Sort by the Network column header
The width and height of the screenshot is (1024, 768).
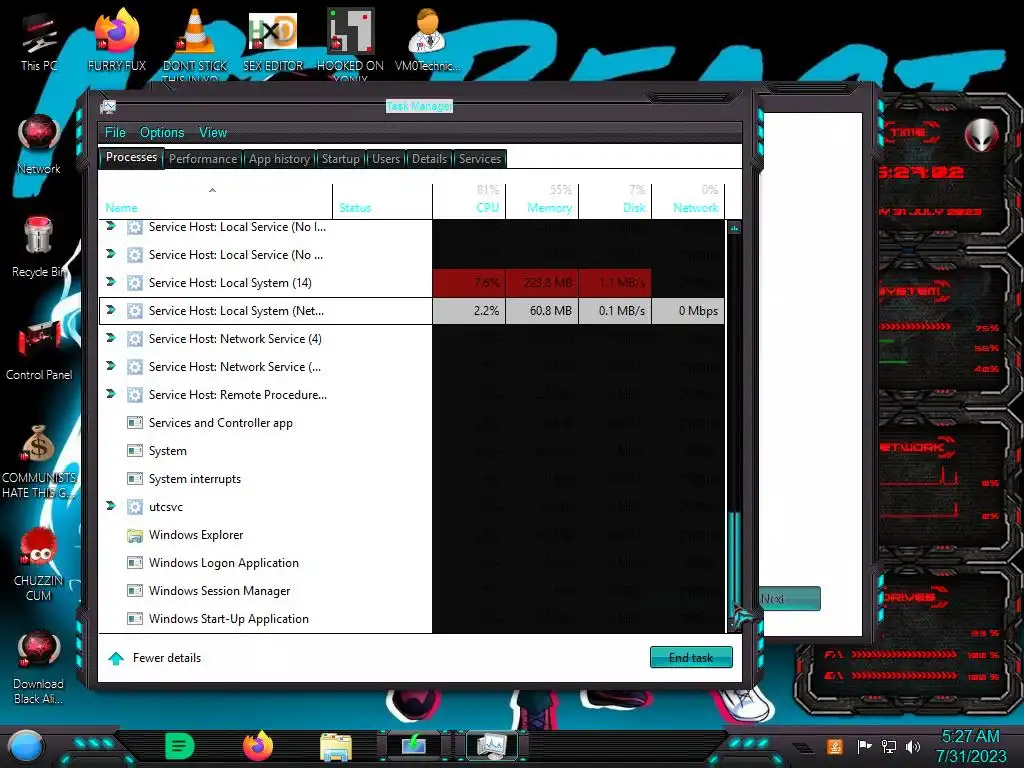(688, 200)
